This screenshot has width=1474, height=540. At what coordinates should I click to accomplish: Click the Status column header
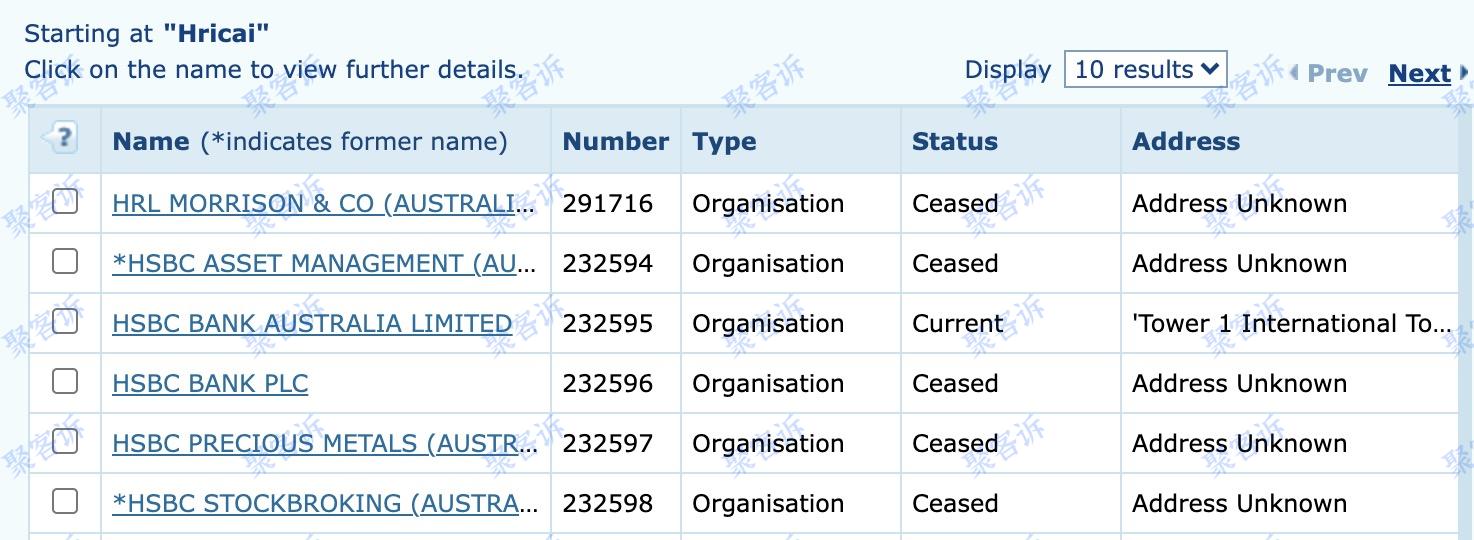coord(955,141)
